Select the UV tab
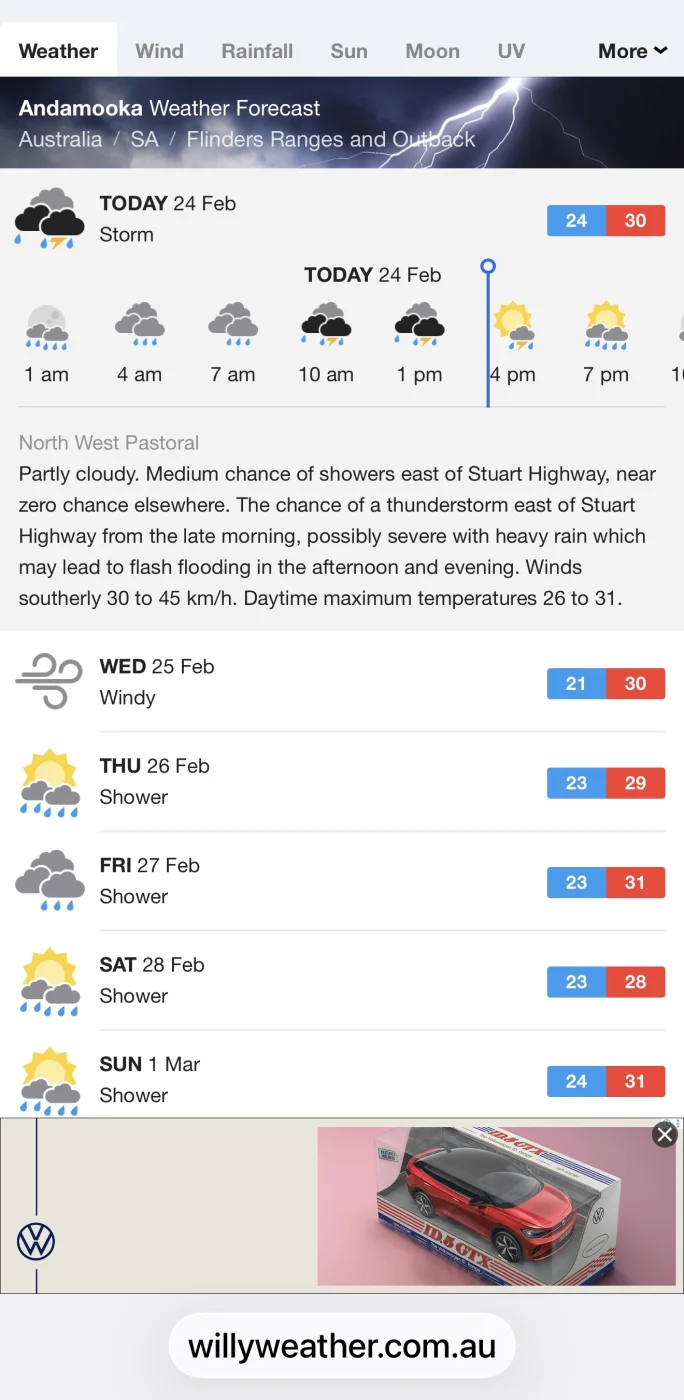The width and height of the screenshot is (684, 1400). (511, 51)
